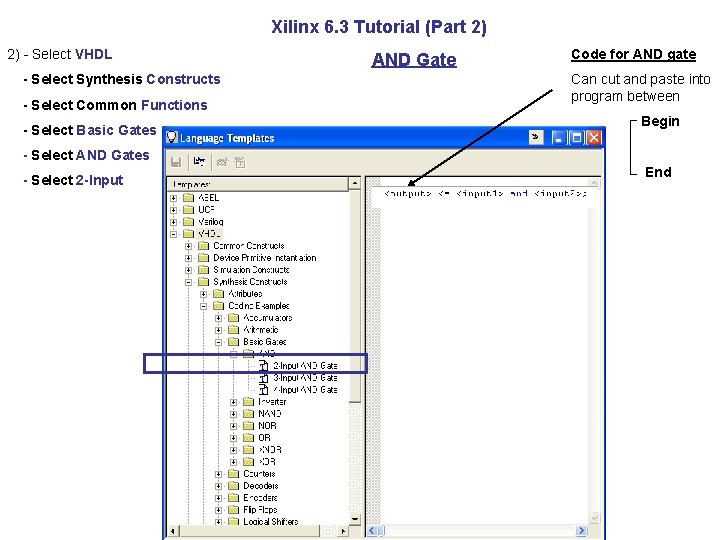Viewport: 720px width, 540px height.
Task: Click the 2-Input AND Gate document icon
Action: tap(264, 366)
